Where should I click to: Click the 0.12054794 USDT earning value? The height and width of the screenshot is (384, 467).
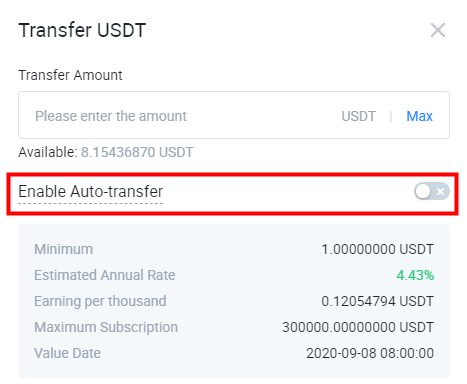[377, 301]
